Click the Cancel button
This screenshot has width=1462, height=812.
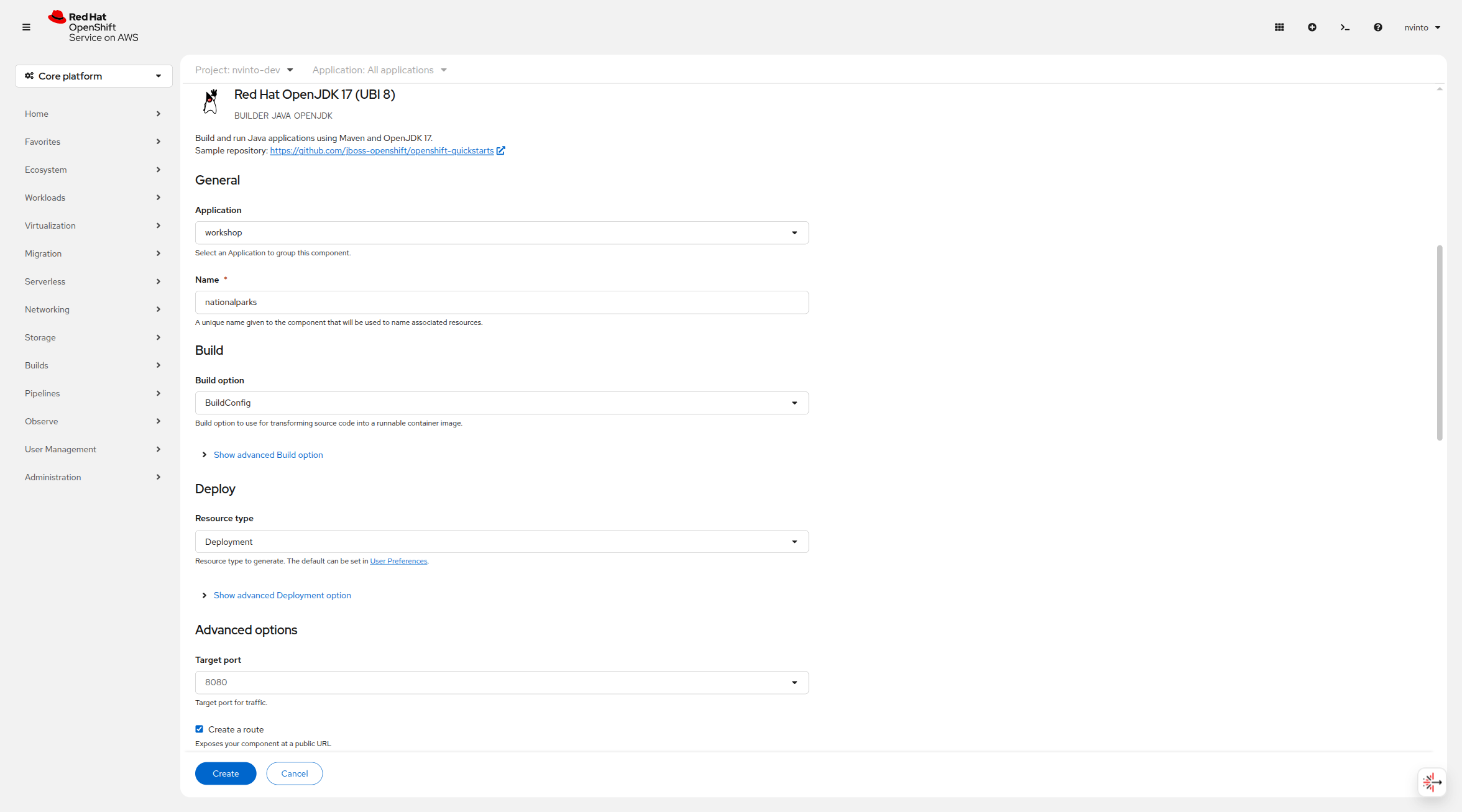point(295,773)
